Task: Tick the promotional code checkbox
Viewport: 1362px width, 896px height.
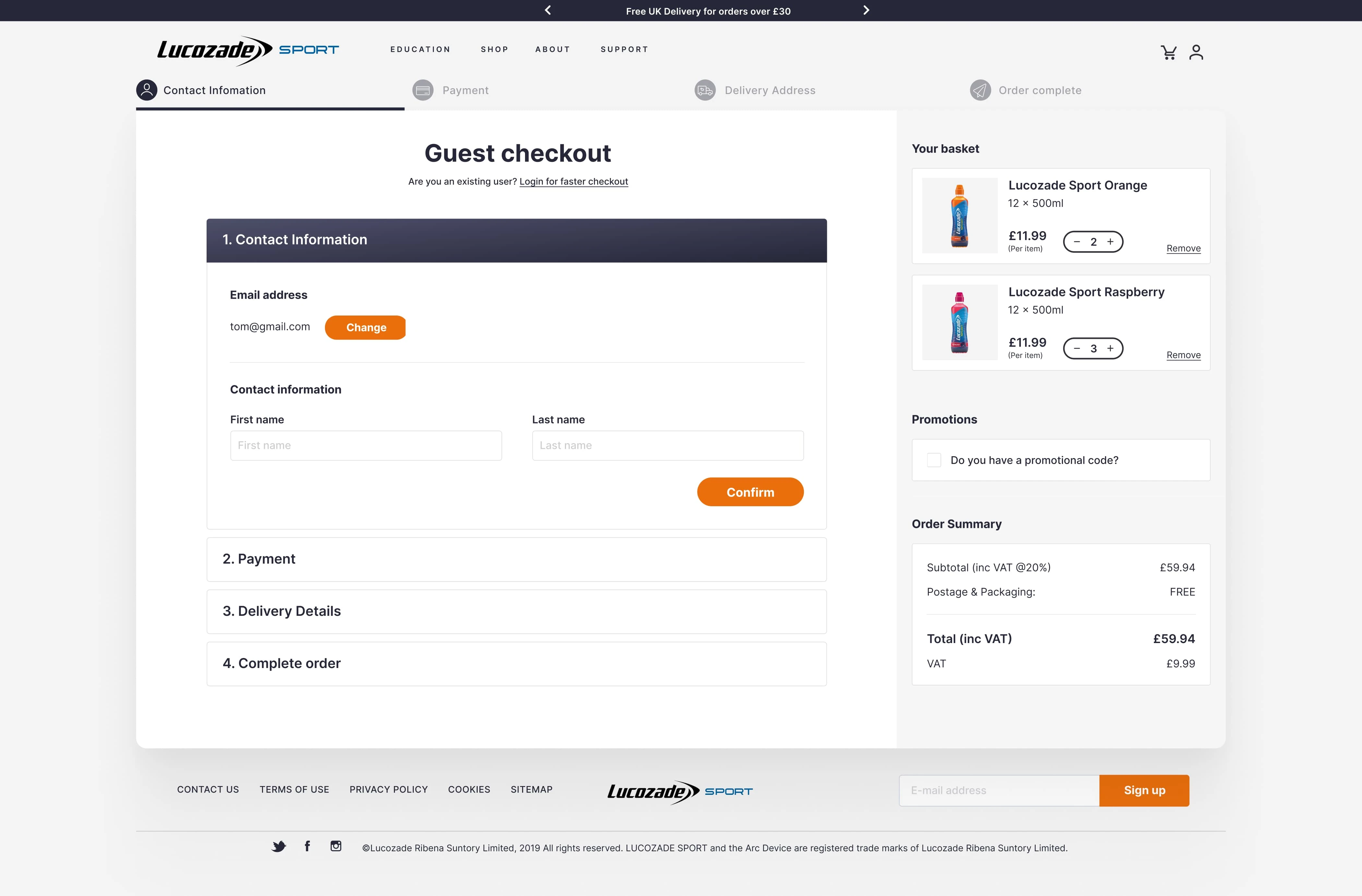Action: pyautogui.click(x=934, y=460)
